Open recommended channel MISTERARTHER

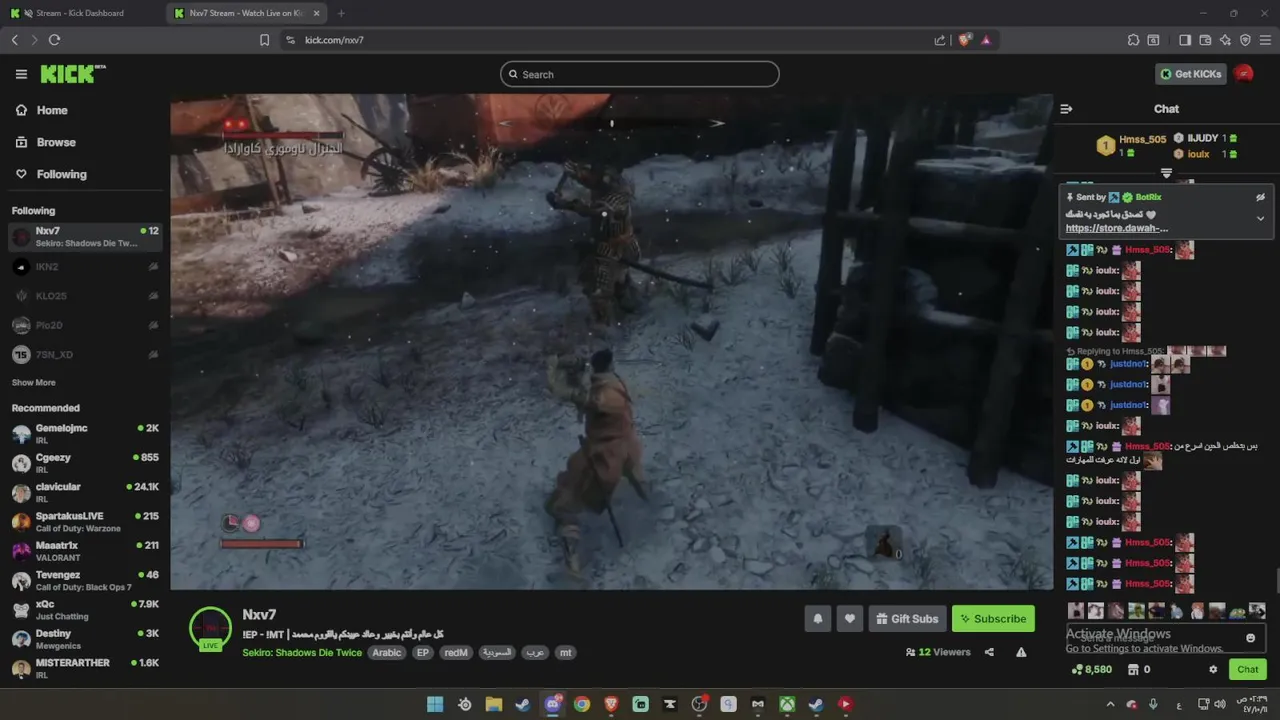click(85, 668)
